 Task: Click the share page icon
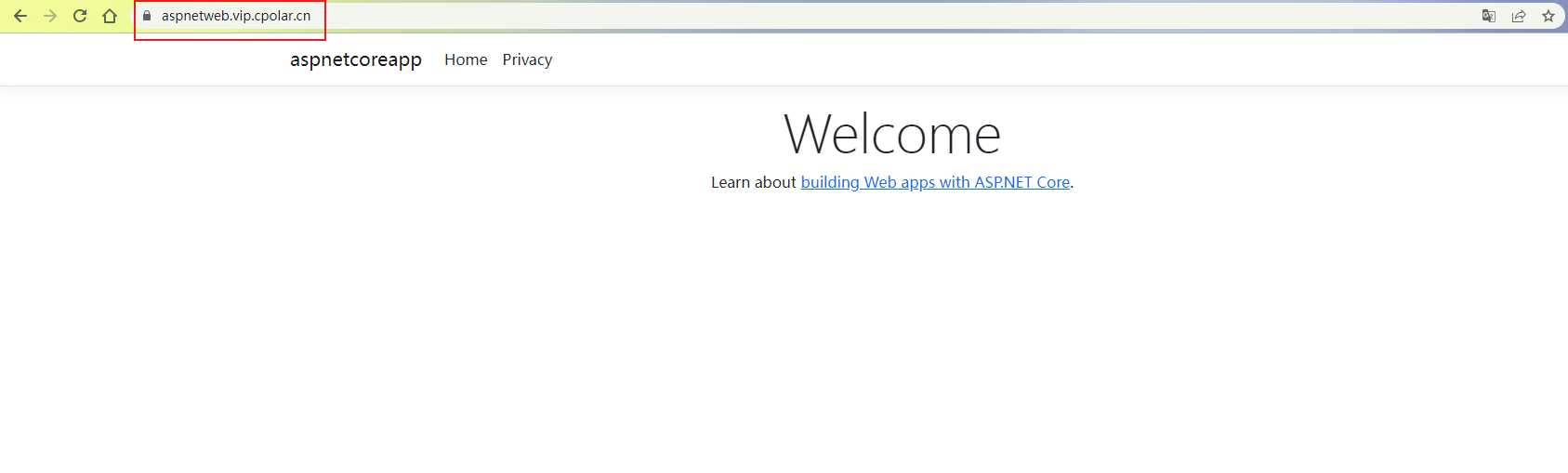pos(1519,16)
